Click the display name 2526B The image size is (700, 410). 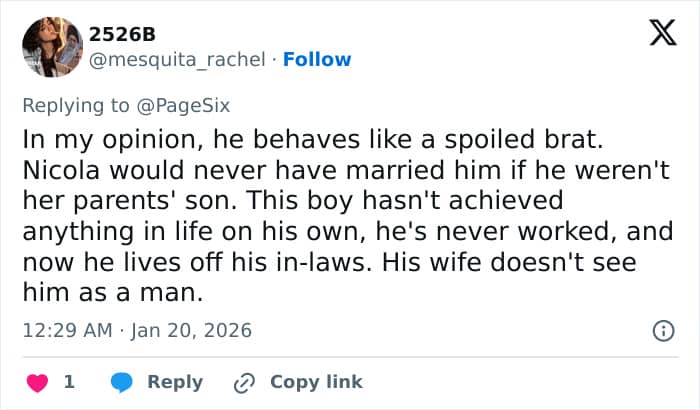[122, 34]
